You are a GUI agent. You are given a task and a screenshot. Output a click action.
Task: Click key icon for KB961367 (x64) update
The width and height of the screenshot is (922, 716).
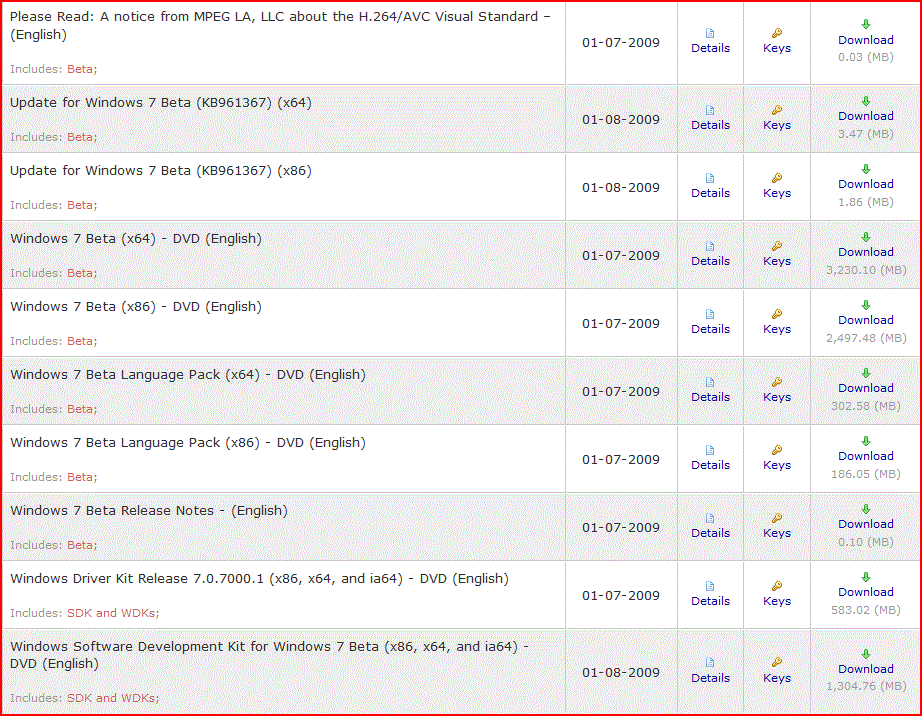(777, 110)
